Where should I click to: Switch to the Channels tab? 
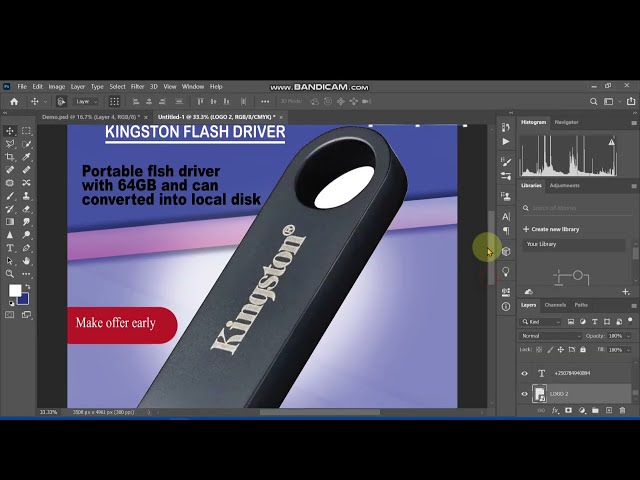click(x=555, y=305)
